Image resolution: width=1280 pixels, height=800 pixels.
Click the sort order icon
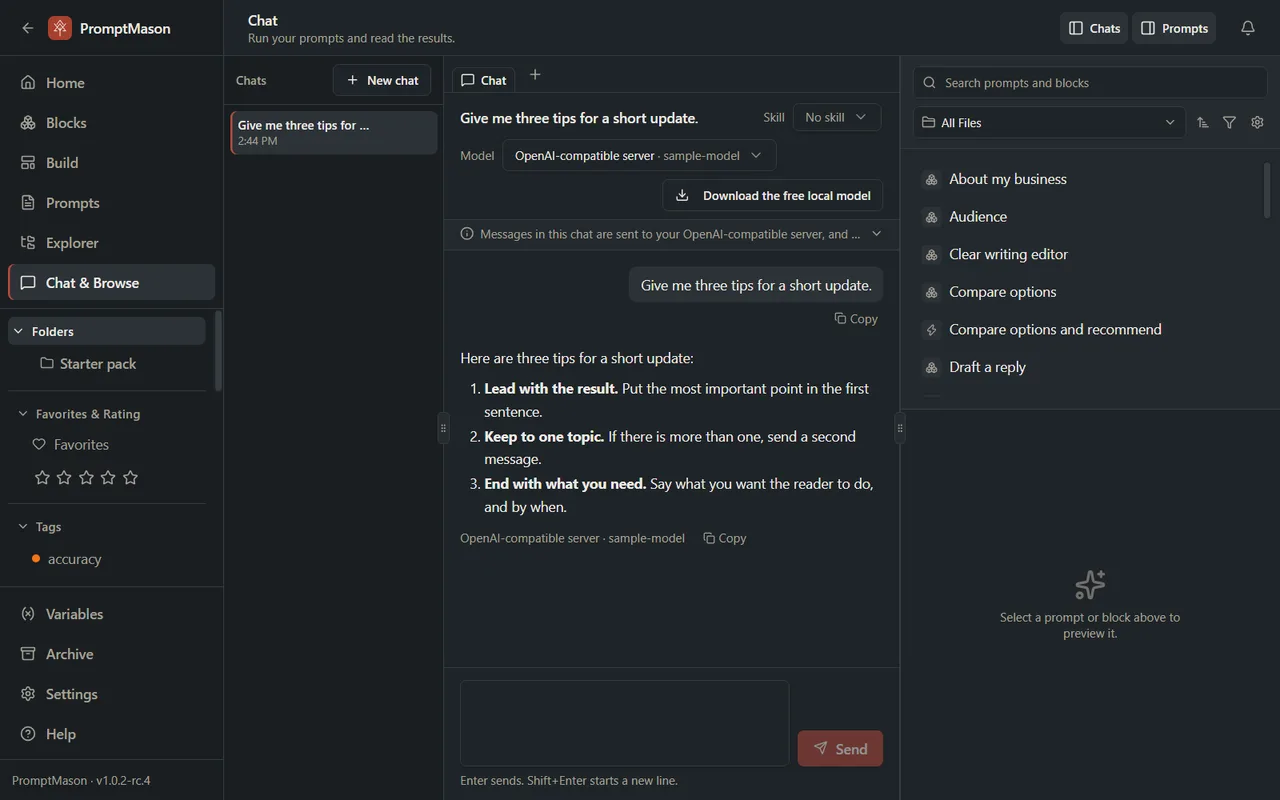tap(1203, 122)
